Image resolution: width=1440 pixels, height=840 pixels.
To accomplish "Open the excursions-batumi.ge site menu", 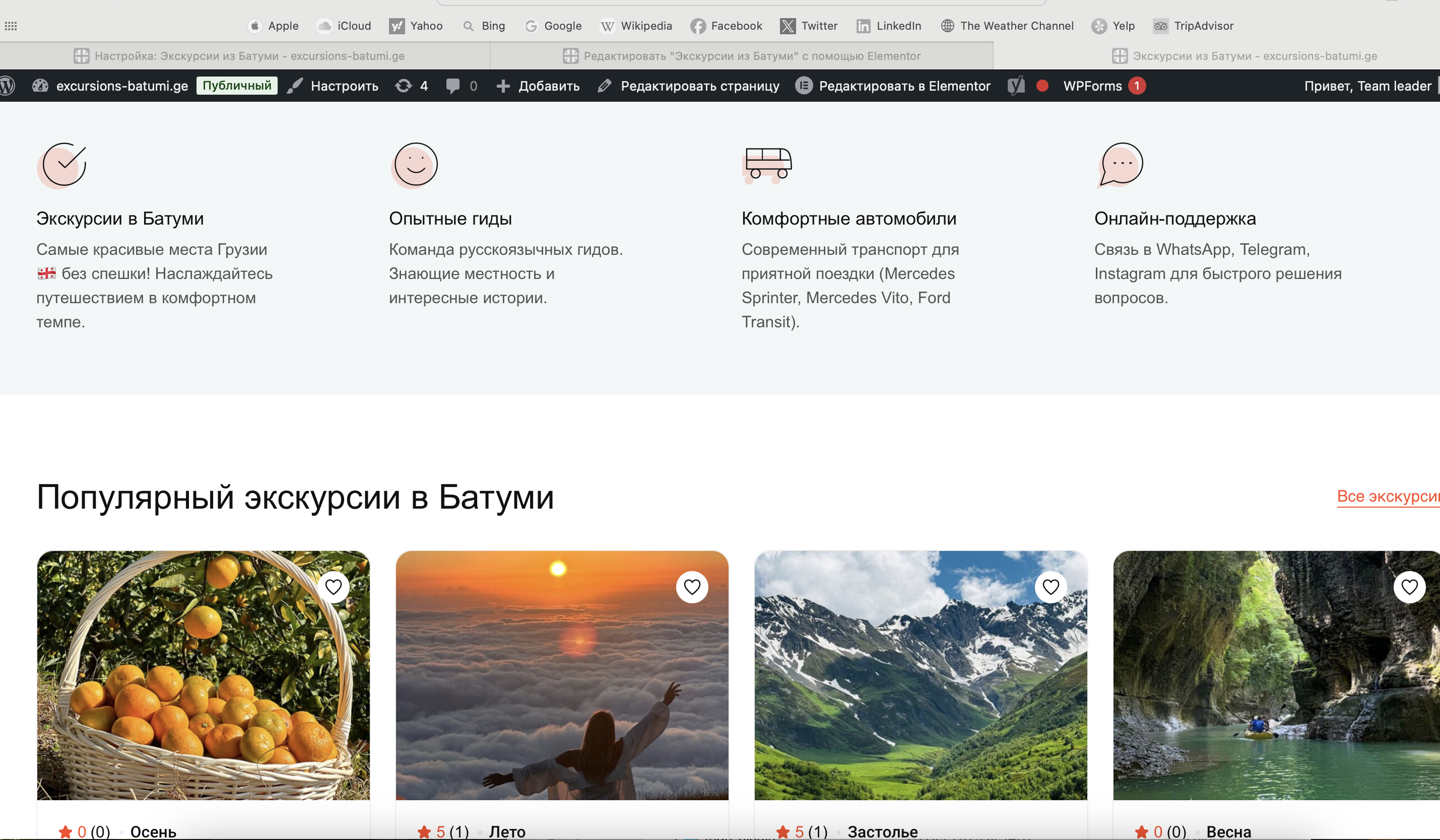I will pos(121,86).
